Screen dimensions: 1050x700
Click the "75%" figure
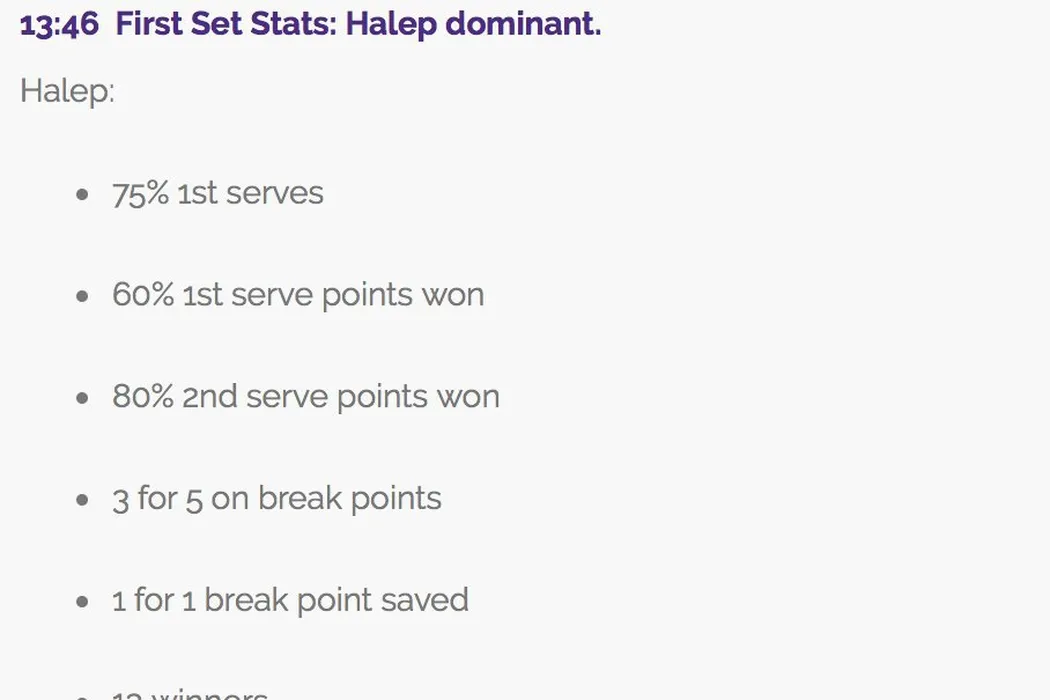pos(140,193)
